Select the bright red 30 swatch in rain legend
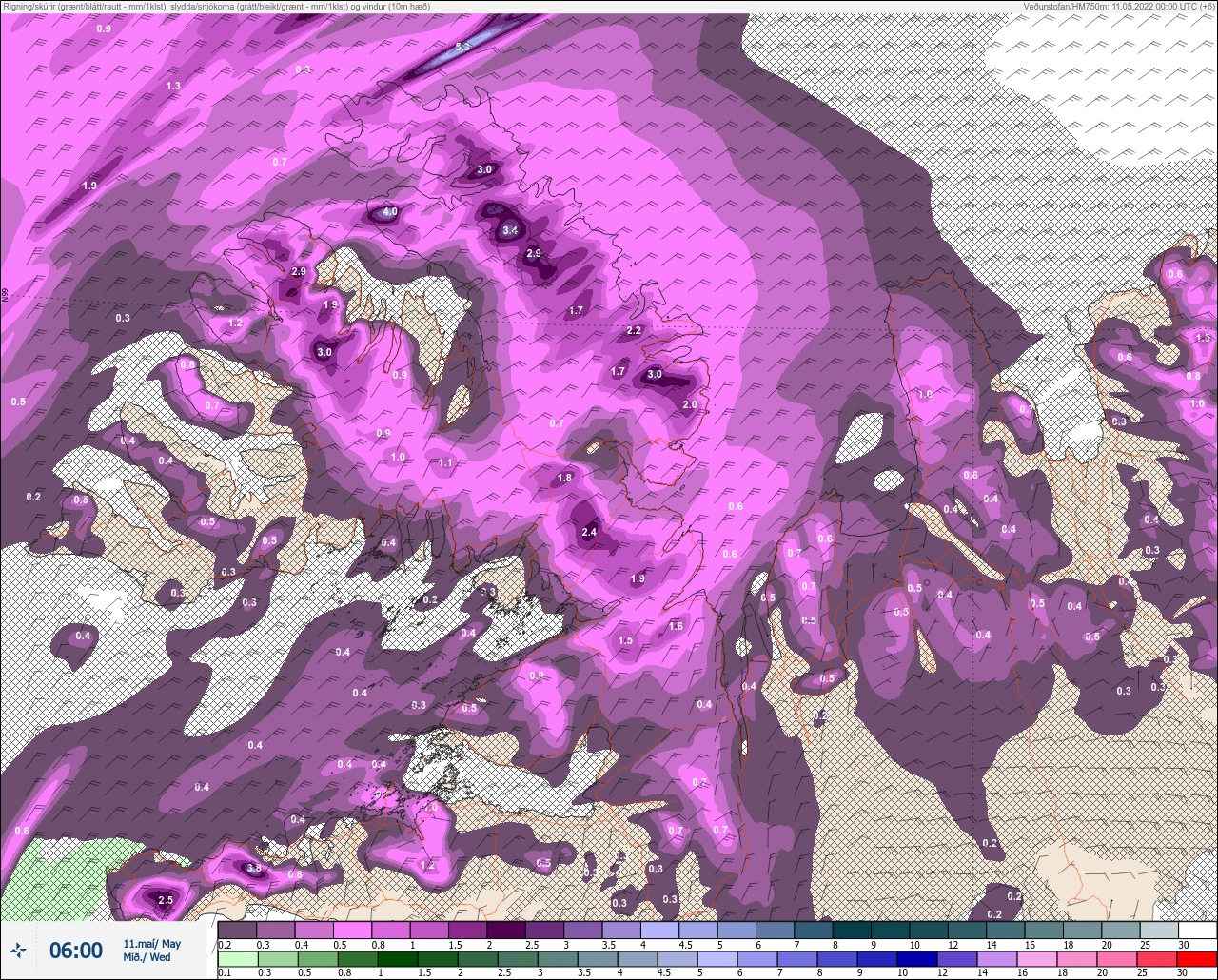 pos(1197,959)
